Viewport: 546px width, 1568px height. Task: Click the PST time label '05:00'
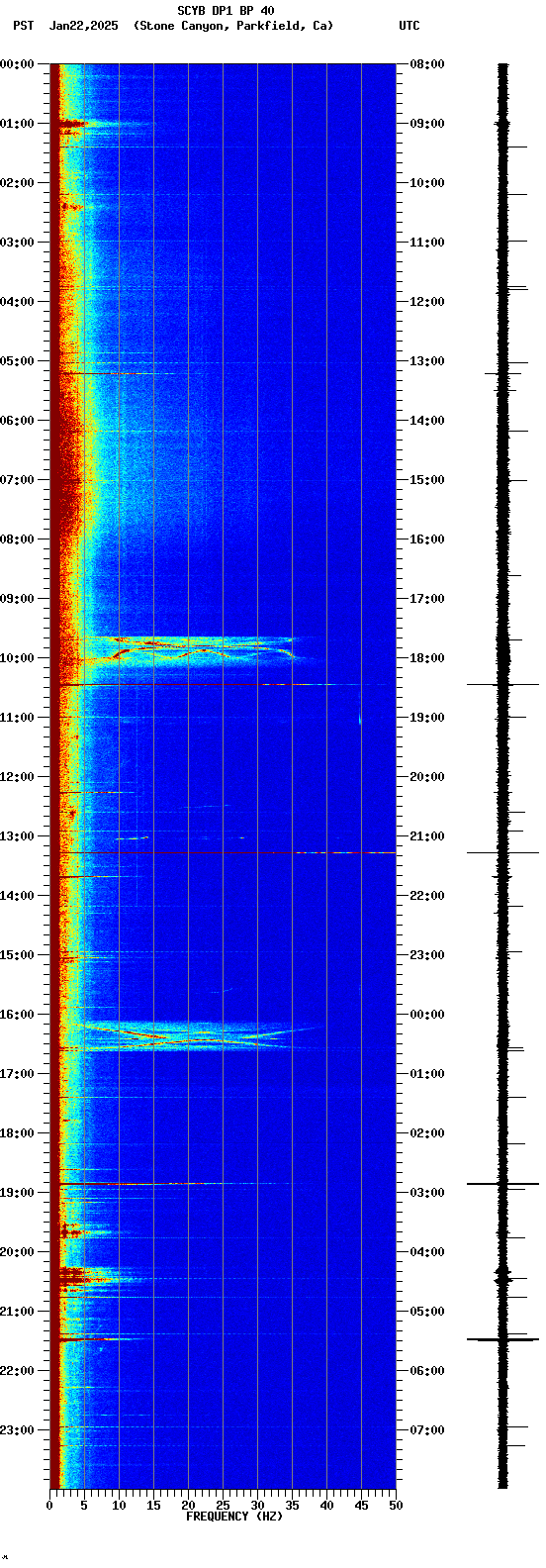(17, 361)
